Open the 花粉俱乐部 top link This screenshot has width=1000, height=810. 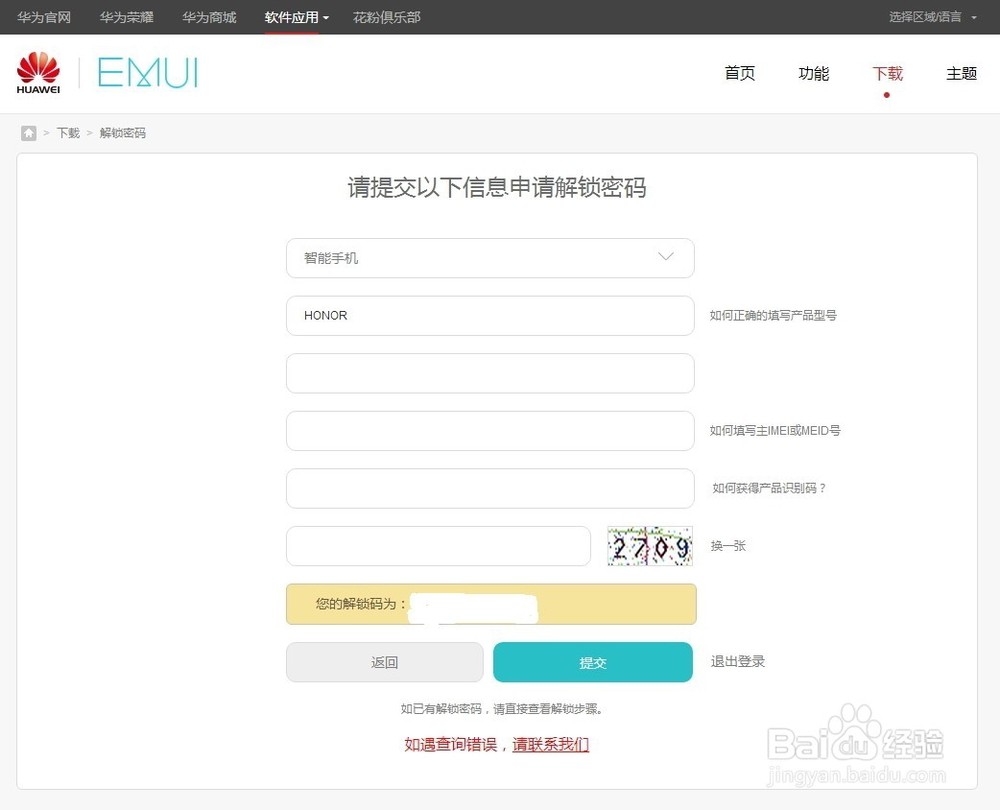coord(386,17)
